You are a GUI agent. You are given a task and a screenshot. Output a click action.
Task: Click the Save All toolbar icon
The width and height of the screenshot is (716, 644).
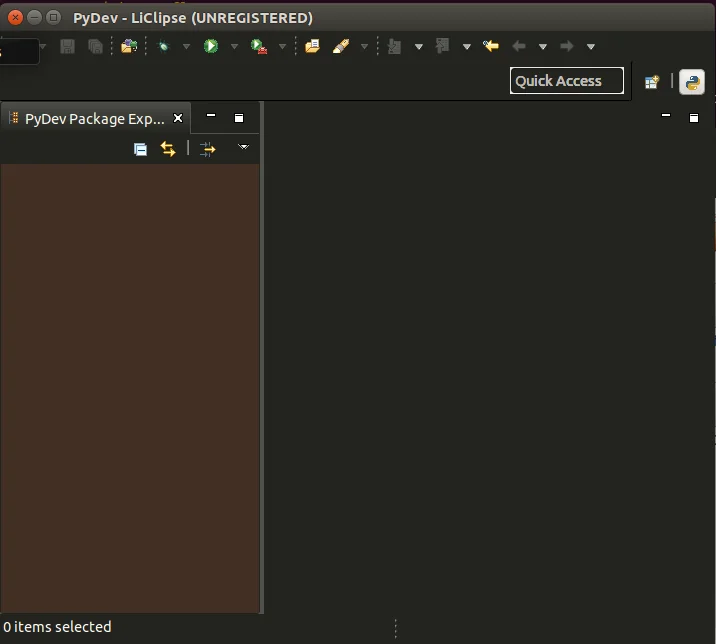[x=95, y=47]
